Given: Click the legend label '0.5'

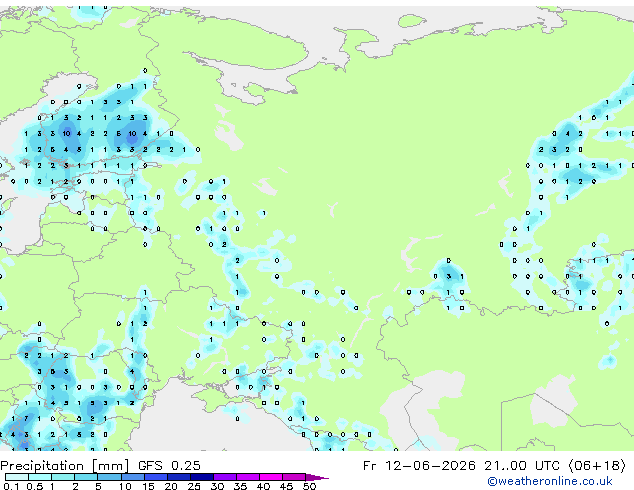Looking at the screenshot, I should 35,486.
